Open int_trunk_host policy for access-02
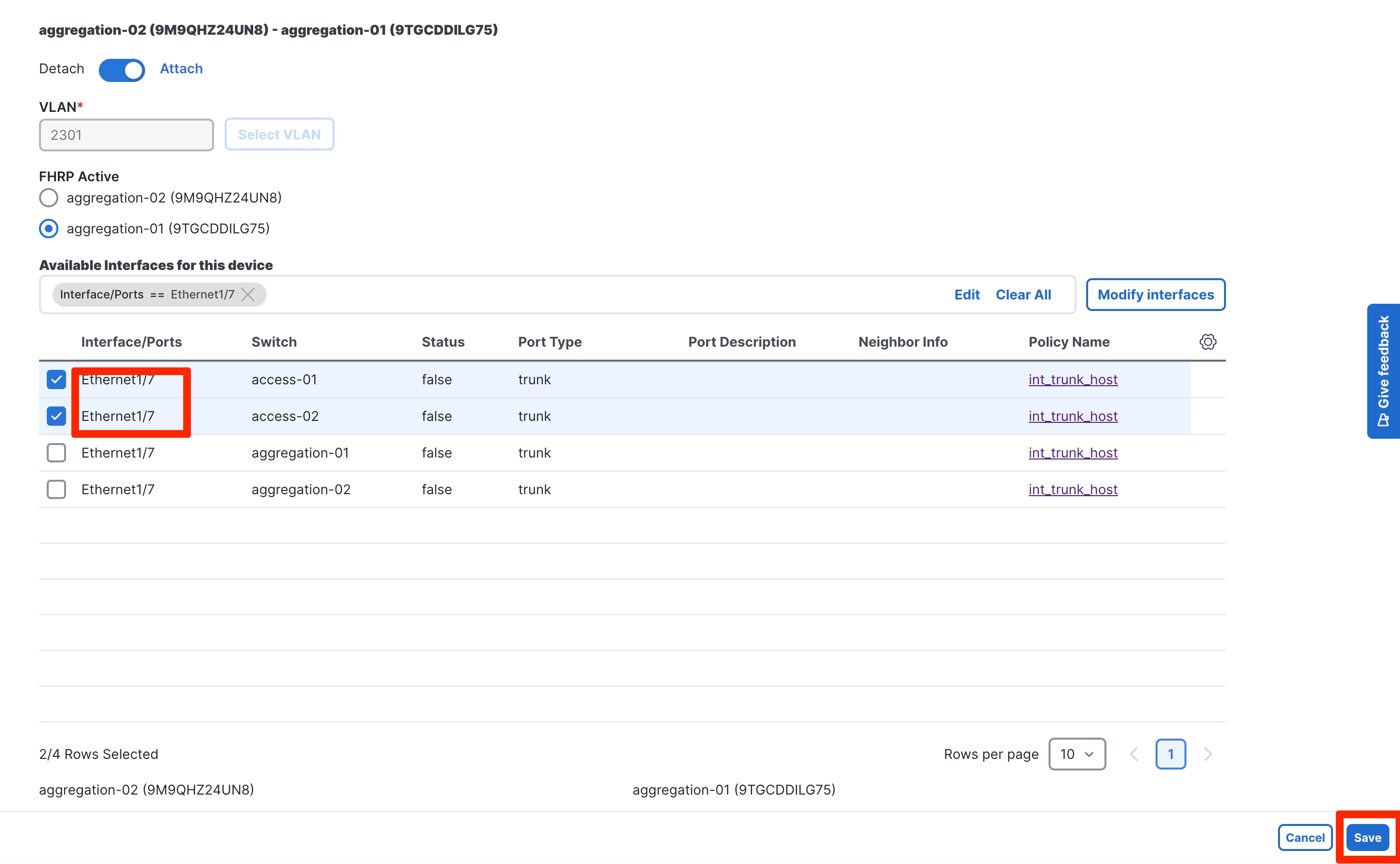The height and width of the screenshot is (864, 1400). point(1072,416)
